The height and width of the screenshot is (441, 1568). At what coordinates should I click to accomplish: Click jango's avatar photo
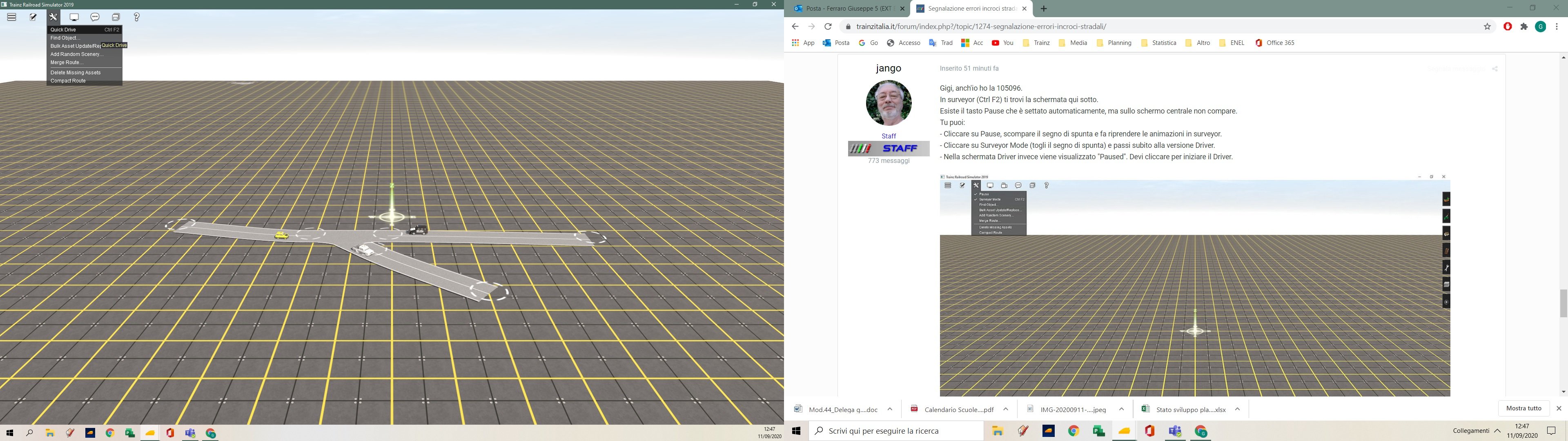889,103
